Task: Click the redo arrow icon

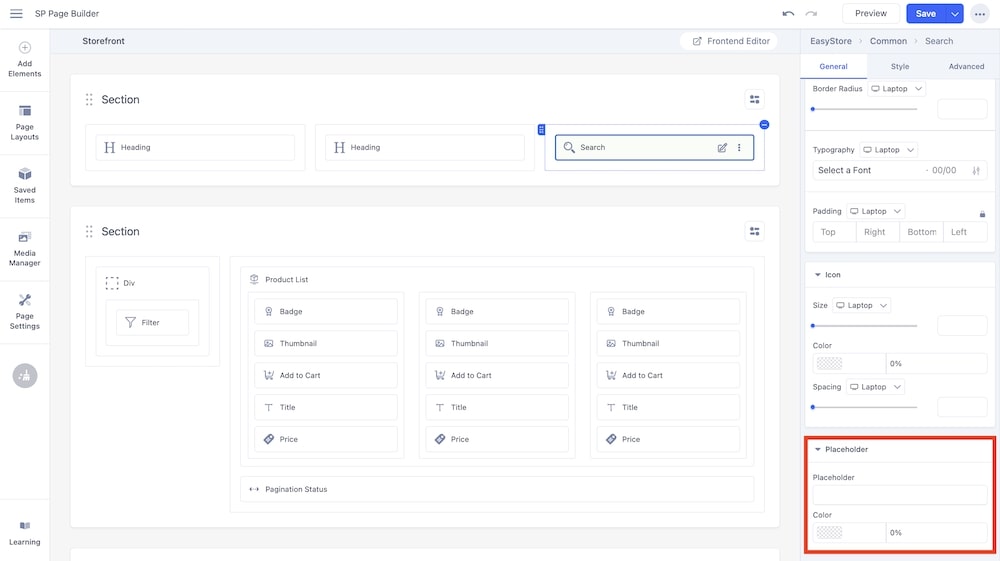Action: coord(811,14)
